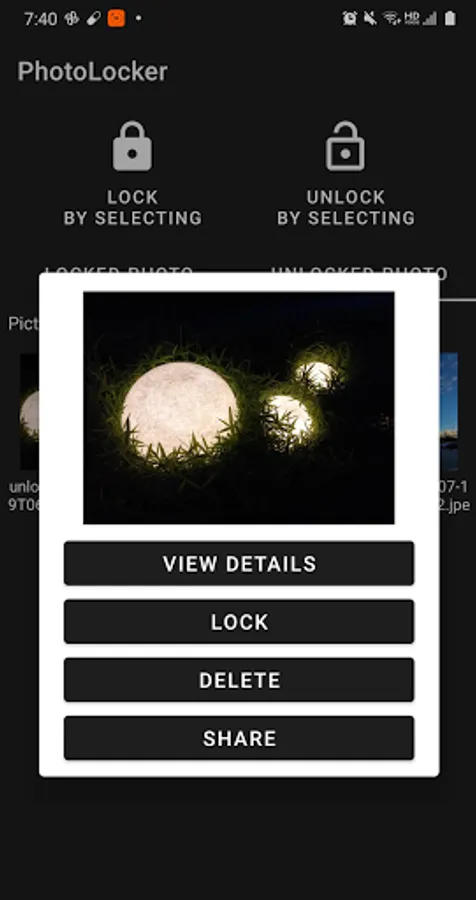
Task: Tap the partially hidden left photo thumbnail
Action: 29,412
